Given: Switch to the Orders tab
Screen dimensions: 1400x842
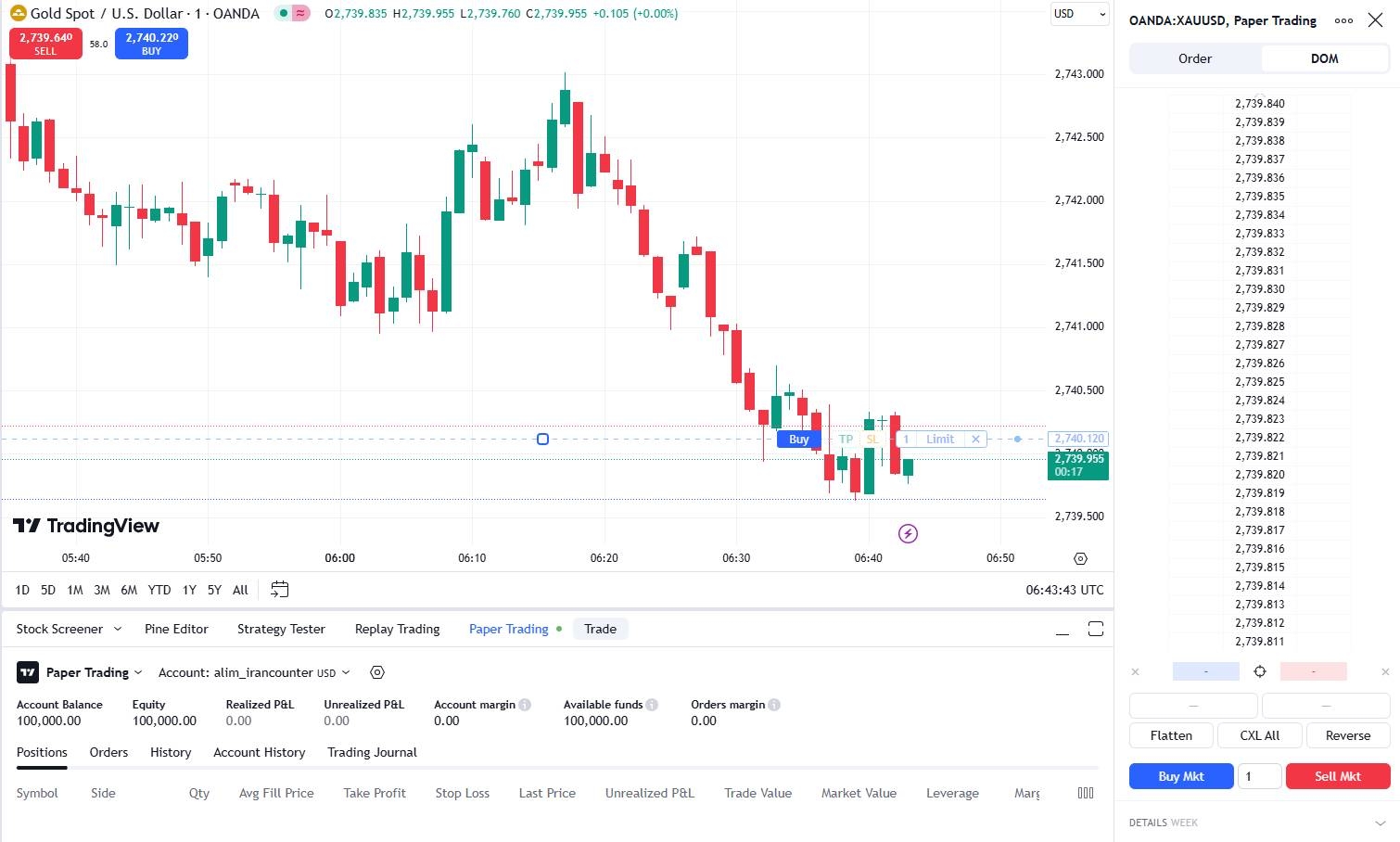Looking at the screenshot, I should [x=108, y=752].
